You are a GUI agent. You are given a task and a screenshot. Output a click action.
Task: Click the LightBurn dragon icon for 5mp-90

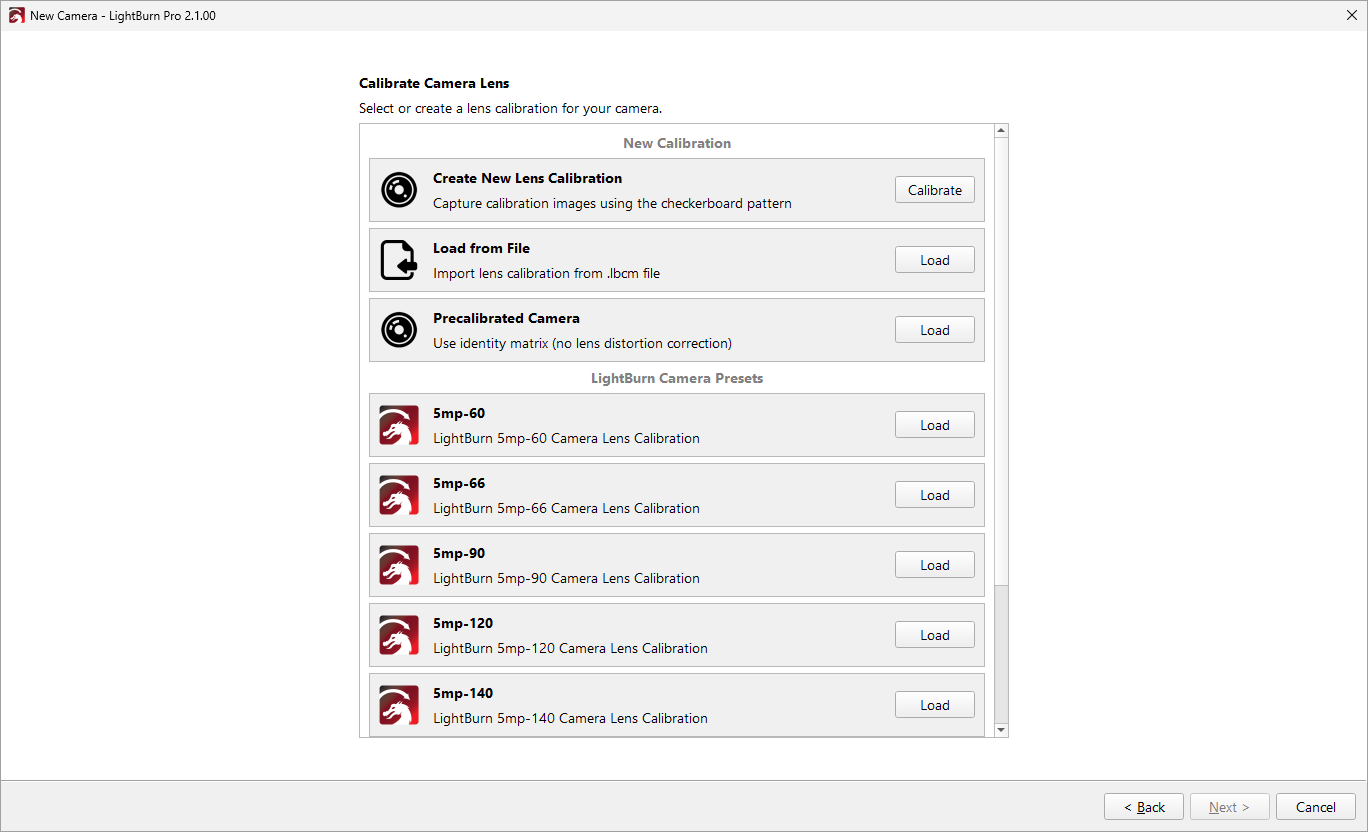click(x=399, y=565)
